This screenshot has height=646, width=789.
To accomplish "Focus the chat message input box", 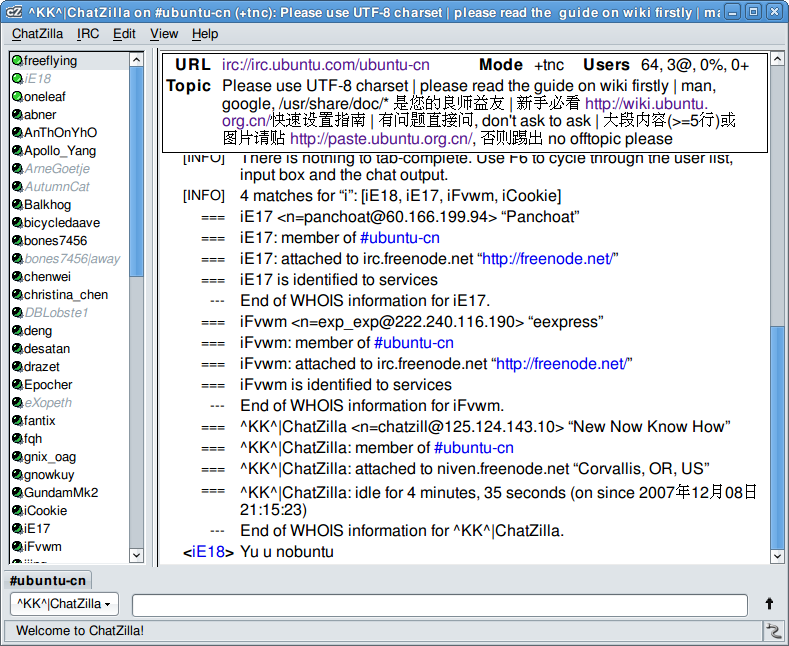I will (440, 604).
